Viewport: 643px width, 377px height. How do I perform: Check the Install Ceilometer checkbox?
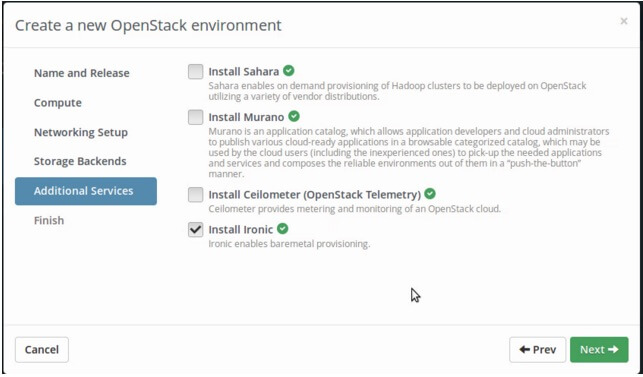tap(196, 194)
